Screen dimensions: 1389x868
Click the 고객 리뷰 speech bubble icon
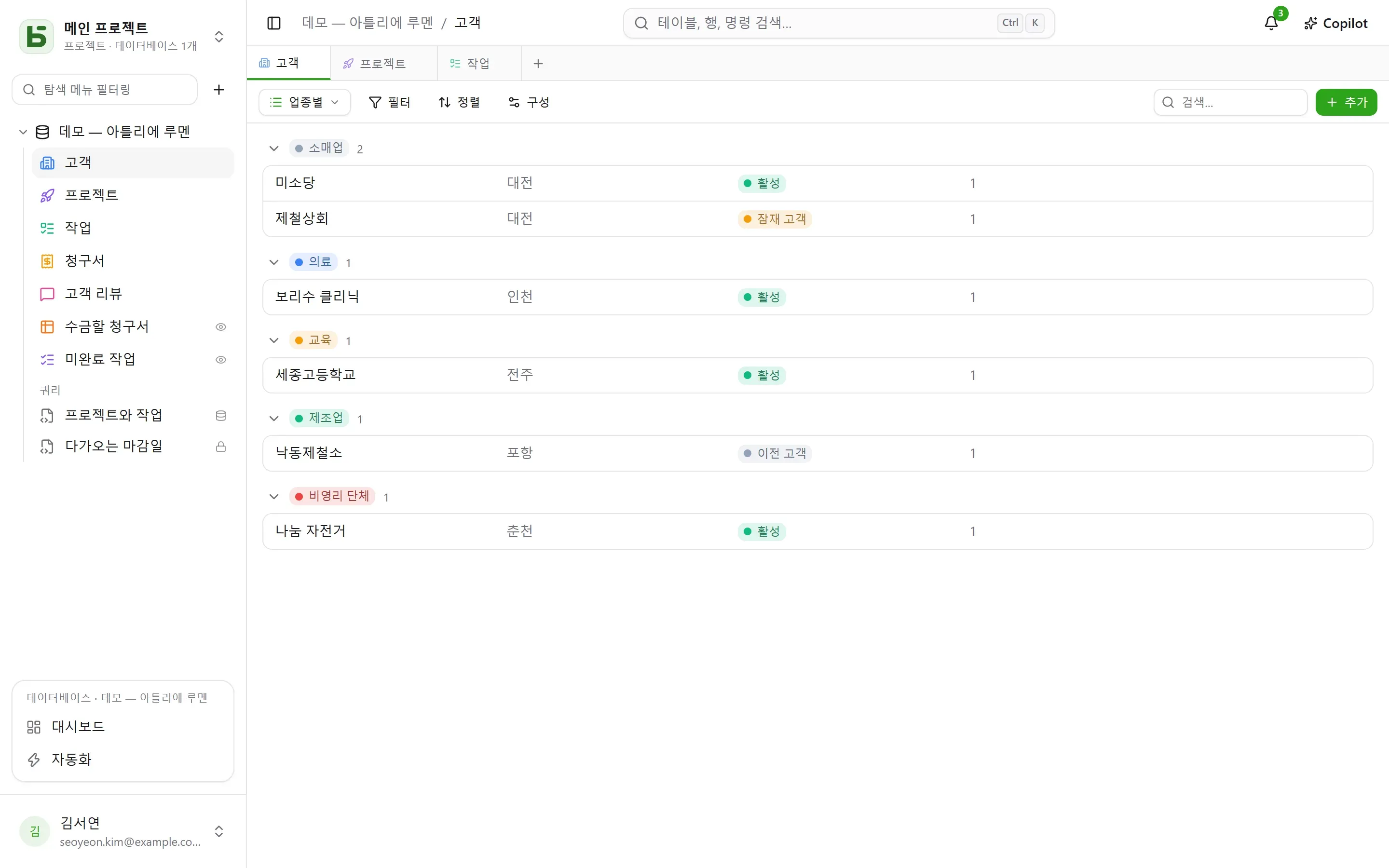click(x=47, y=294)
